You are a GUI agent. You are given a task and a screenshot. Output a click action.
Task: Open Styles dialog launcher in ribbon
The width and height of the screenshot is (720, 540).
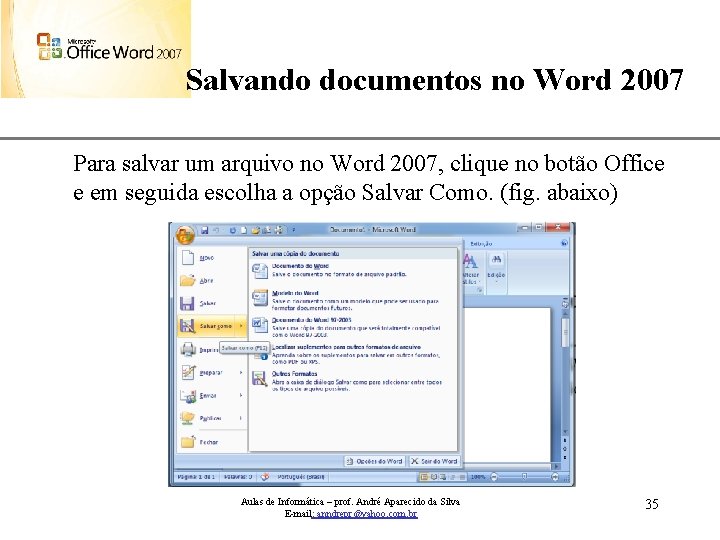479,290
